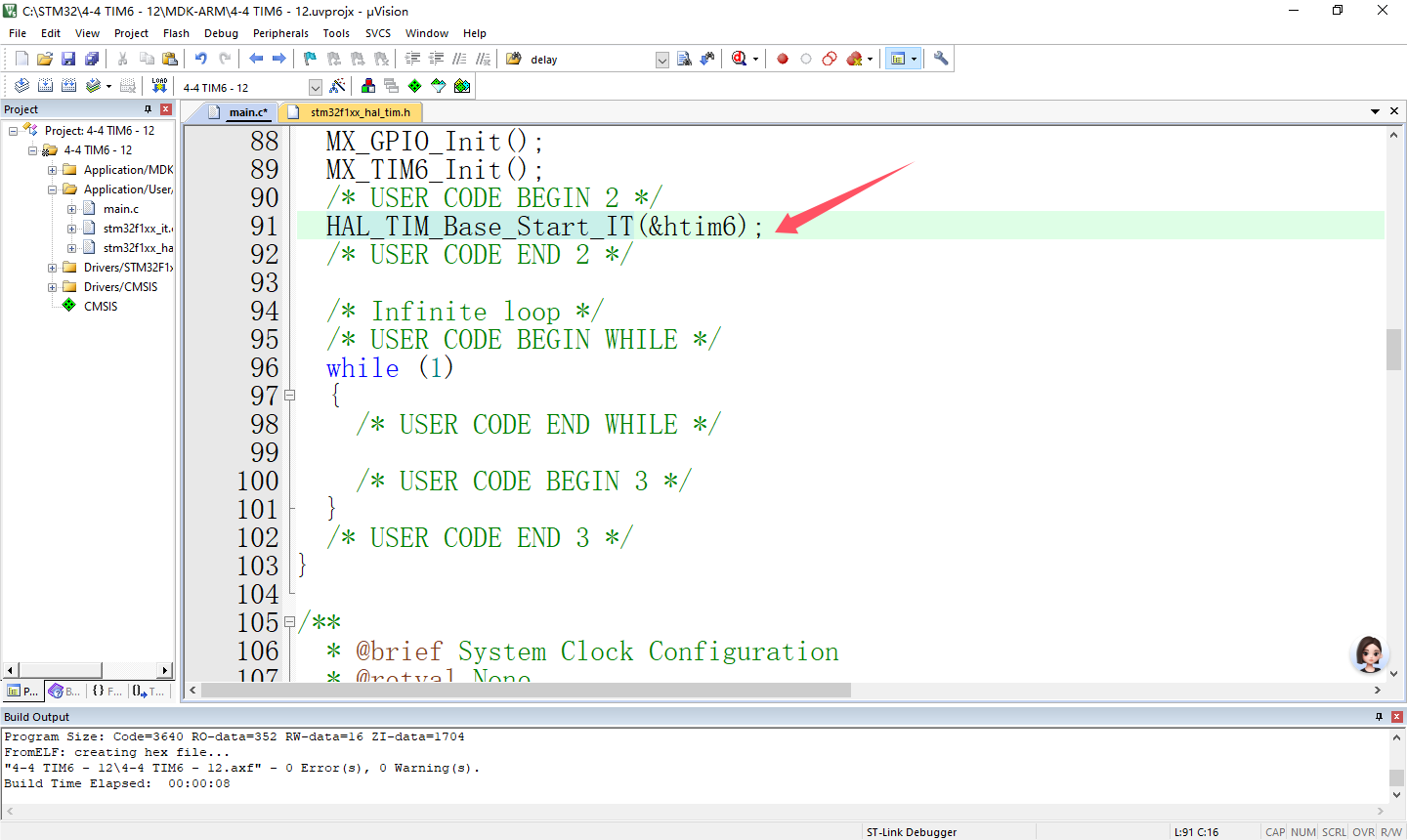This screenshot has width=1407, height=840.
Task: Pin the Project panel with auto-hide toggle
Action: pos(149,109)
